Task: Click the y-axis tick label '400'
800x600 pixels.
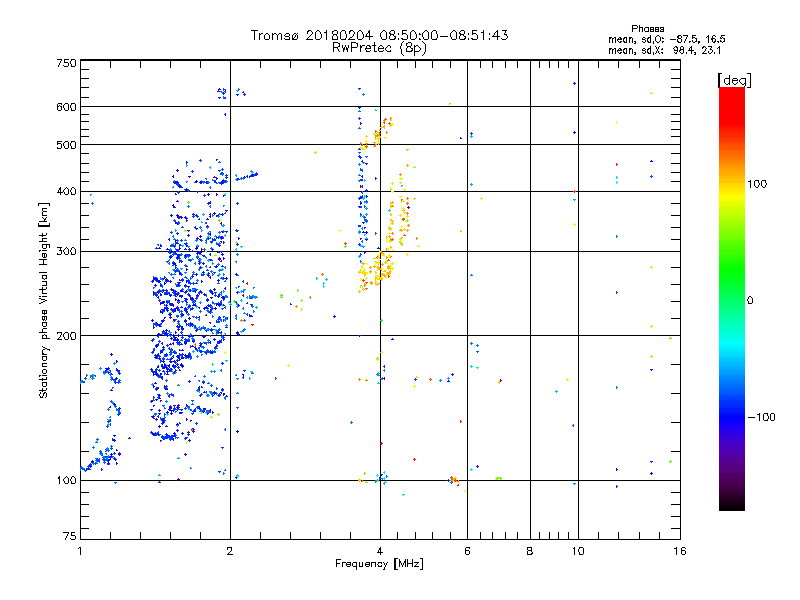Action: coord(66,191)
